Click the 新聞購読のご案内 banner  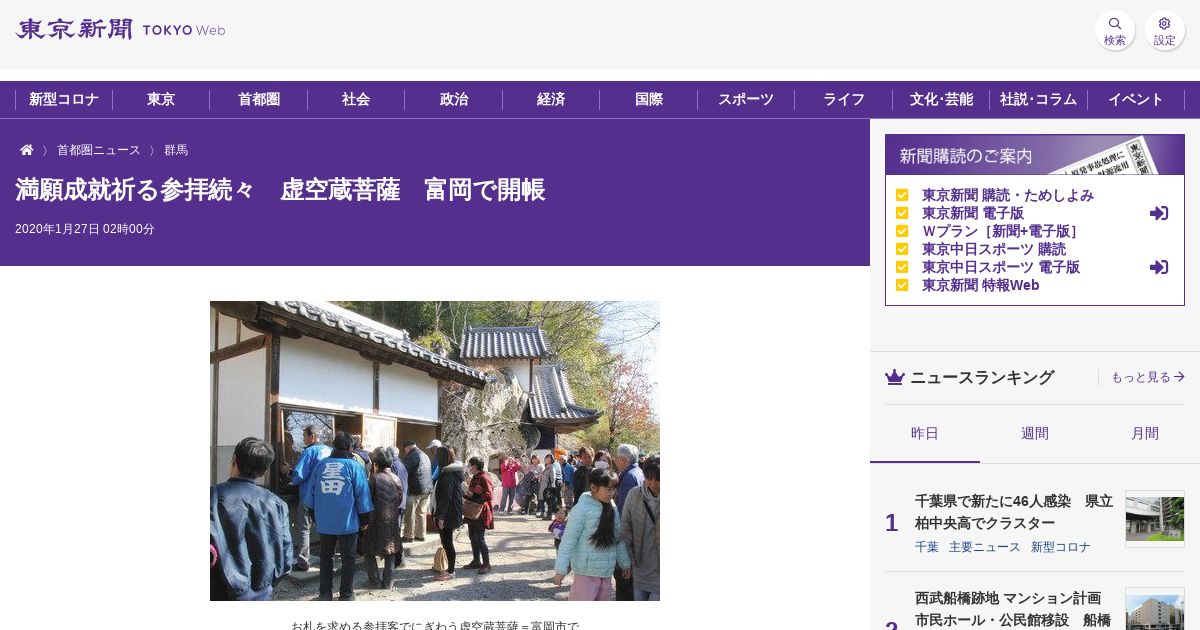pyautogui.click(x=1035, y=155)
